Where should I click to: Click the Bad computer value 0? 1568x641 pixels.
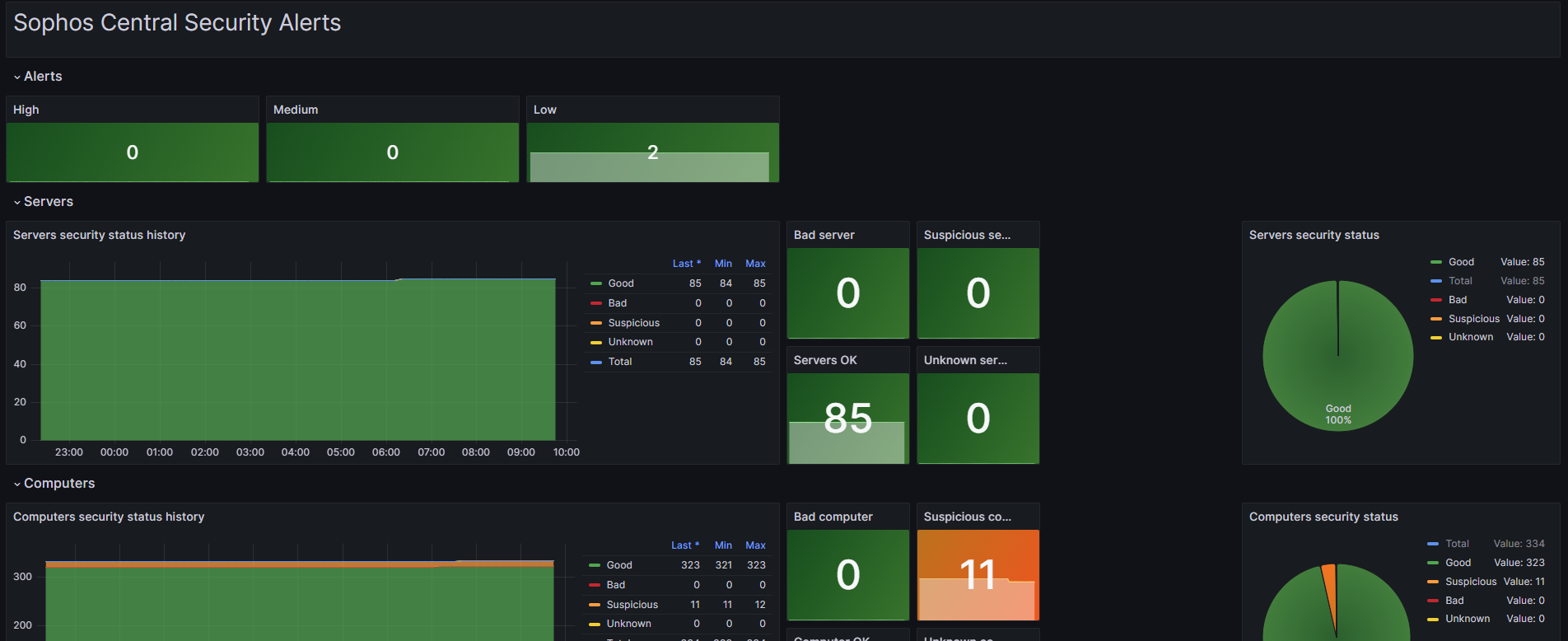tap(848, 575)
